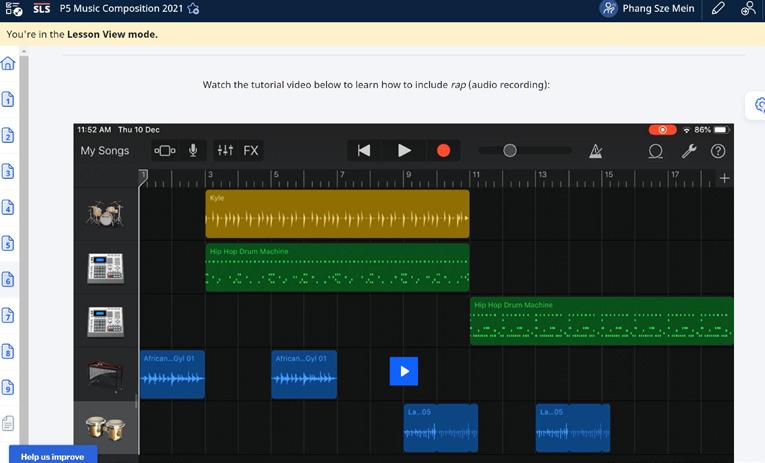Select the acoustic drum kit track icon
The image size is (765, 463).
105,213
